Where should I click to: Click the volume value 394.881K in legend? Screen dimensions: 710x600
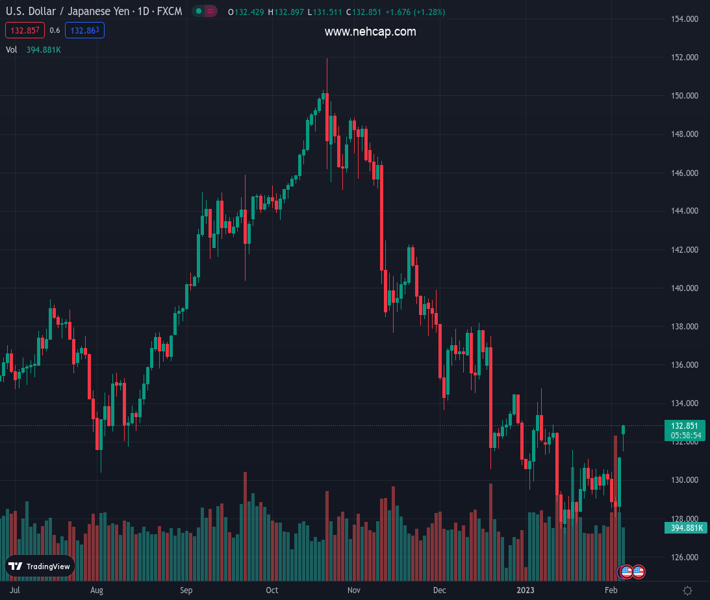[44, 49]
